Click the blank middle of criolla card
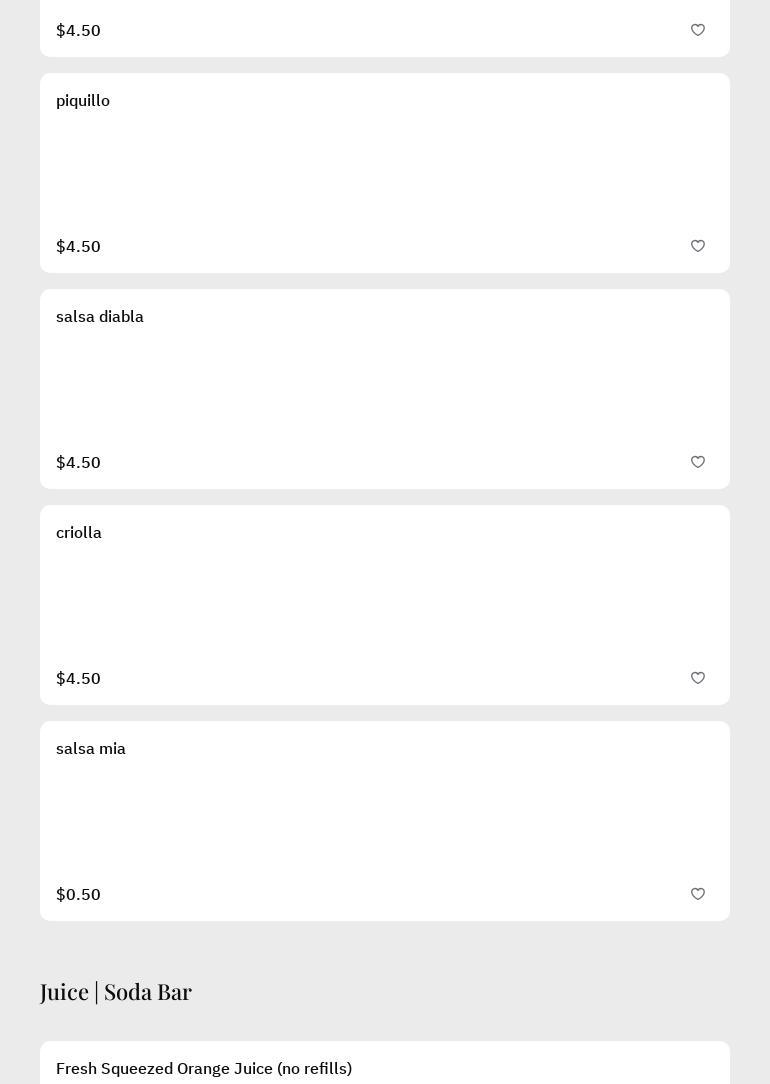 [385, 605]
